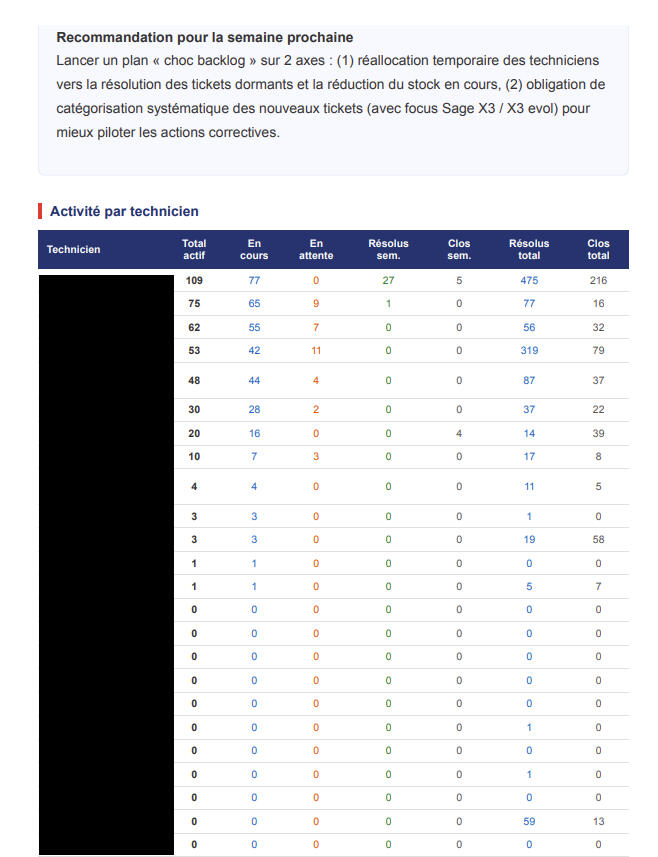The width and height of the screenshot is (658, 857).
Task: Select the Activité par technicien heading
Action: click(x=124, y=211)
